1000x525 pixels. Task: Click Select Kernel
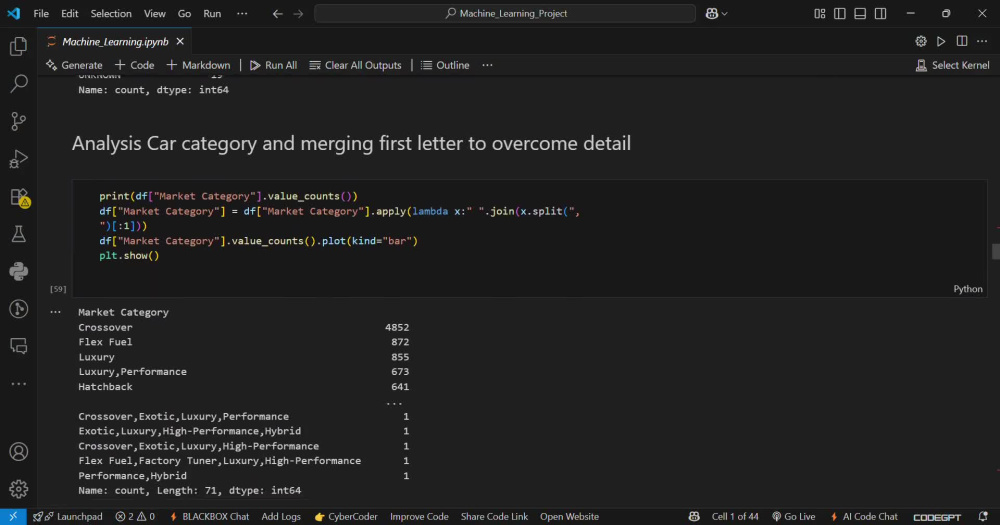click(952, 65)
